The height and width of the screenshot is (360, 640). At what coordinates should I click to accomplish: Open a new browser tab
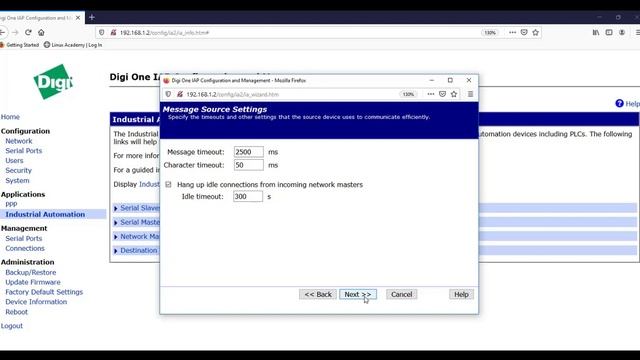[92, 17]
